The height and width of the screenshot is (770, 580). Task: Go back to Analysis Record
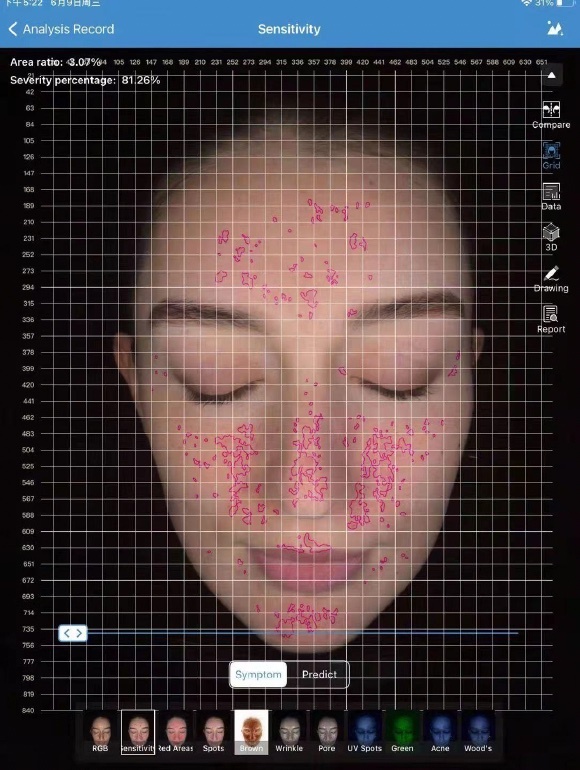click(x=61, y=29)
